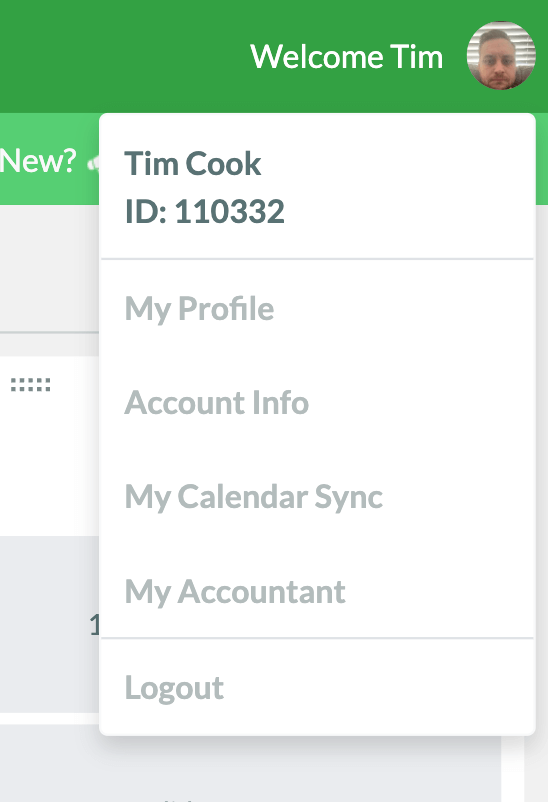This screenshot has height=802, width=548.
Task: Choose My Accountant menu entry
Action: tap(235, 592)
